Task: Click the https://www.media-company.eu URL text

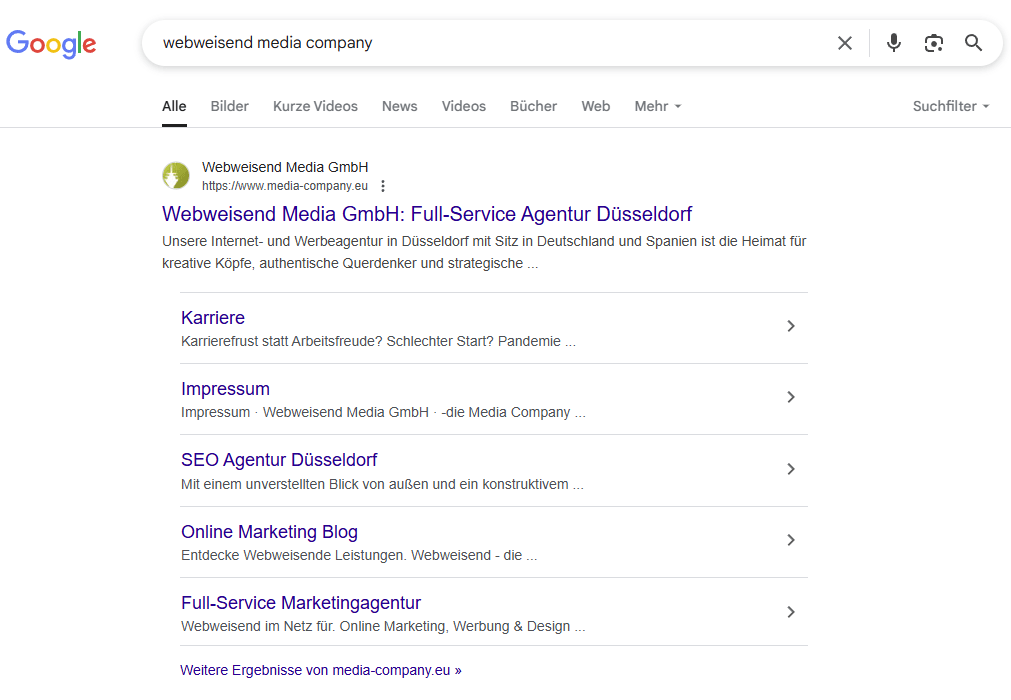Action: click(x=285, y=186)
